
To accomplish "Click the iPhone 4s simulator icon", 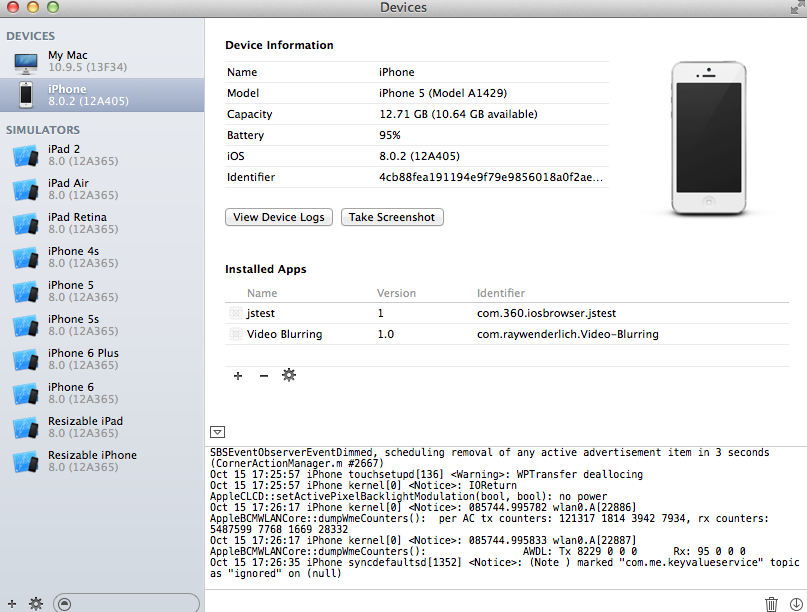I will tap(26, 257).
